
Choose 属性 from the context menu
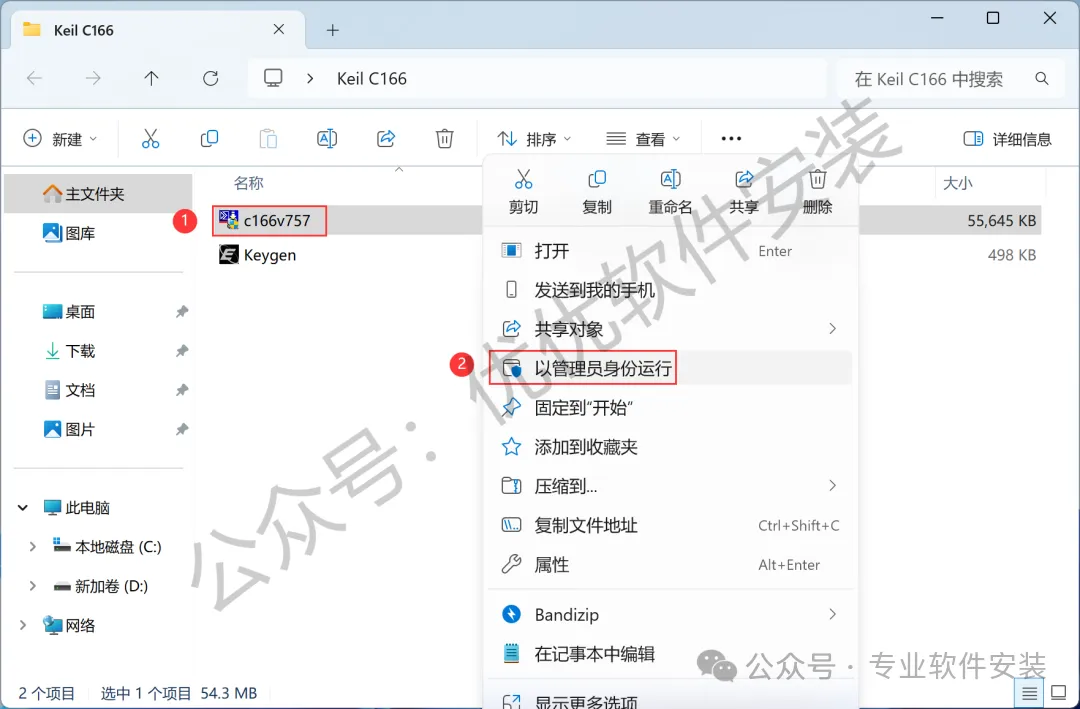pos(670,564)
